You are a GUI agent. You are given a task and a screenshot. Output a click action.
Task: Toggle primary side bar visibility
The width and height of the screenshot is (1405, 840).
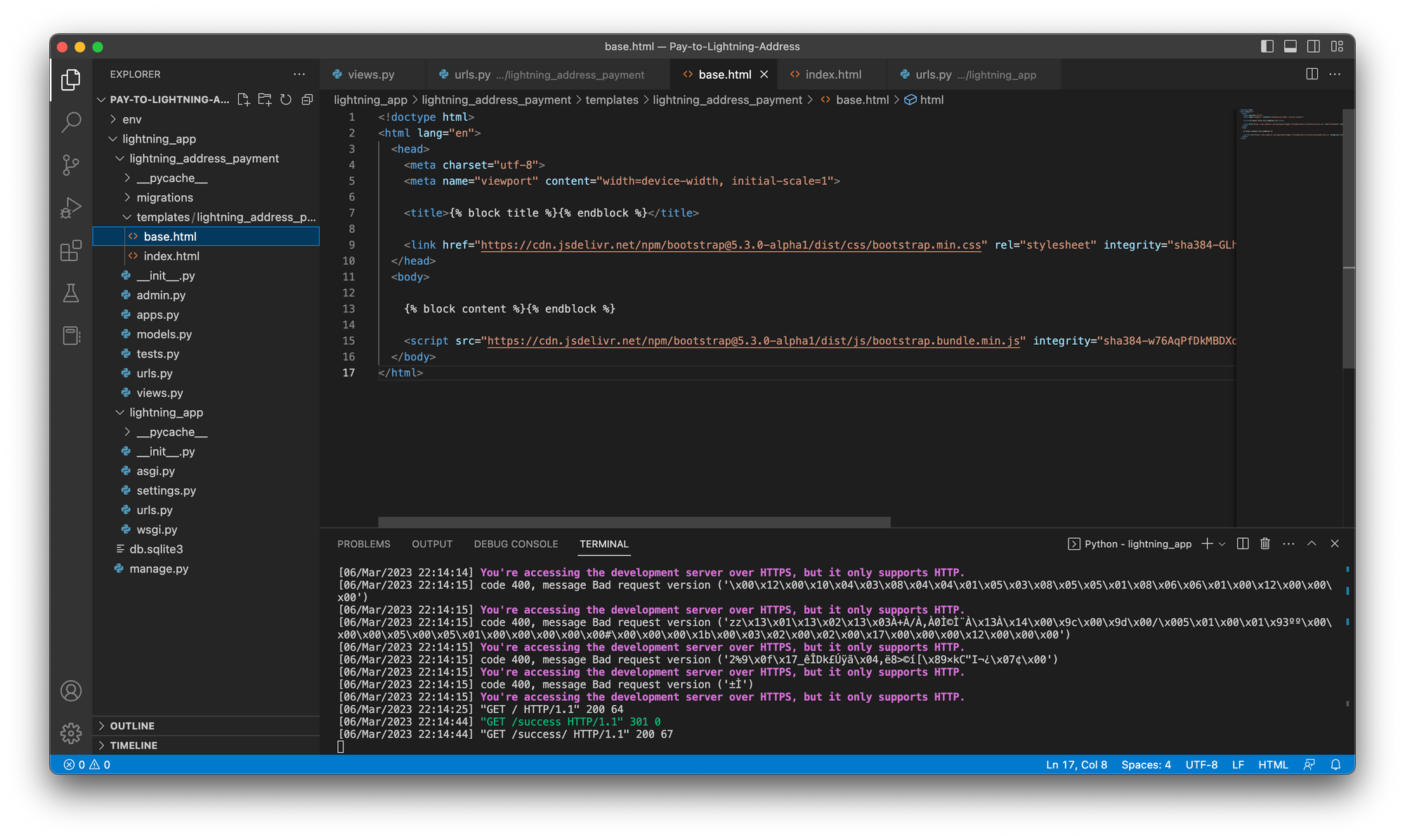[x=1267, y=46]
